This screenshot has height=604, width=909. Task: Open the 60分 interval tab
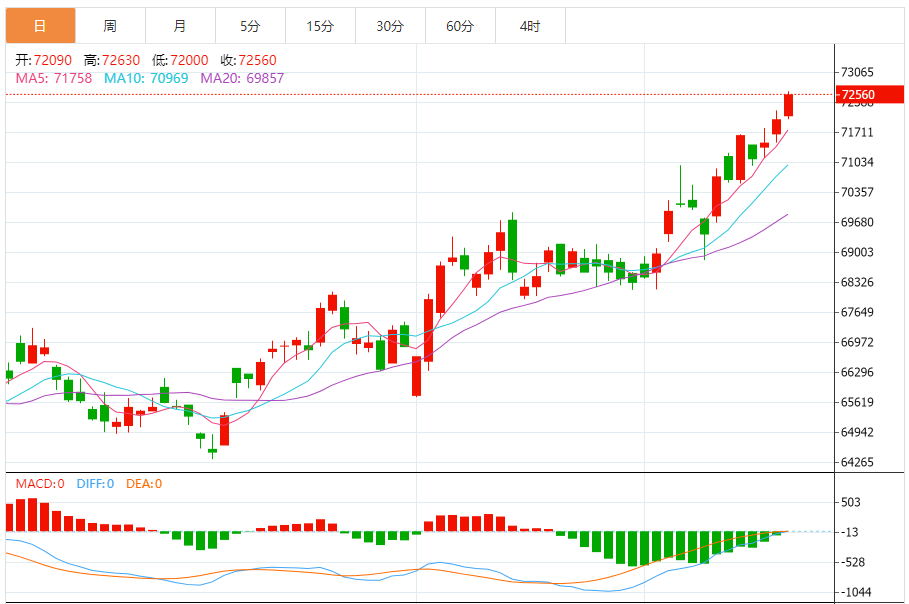click(460, 26)
